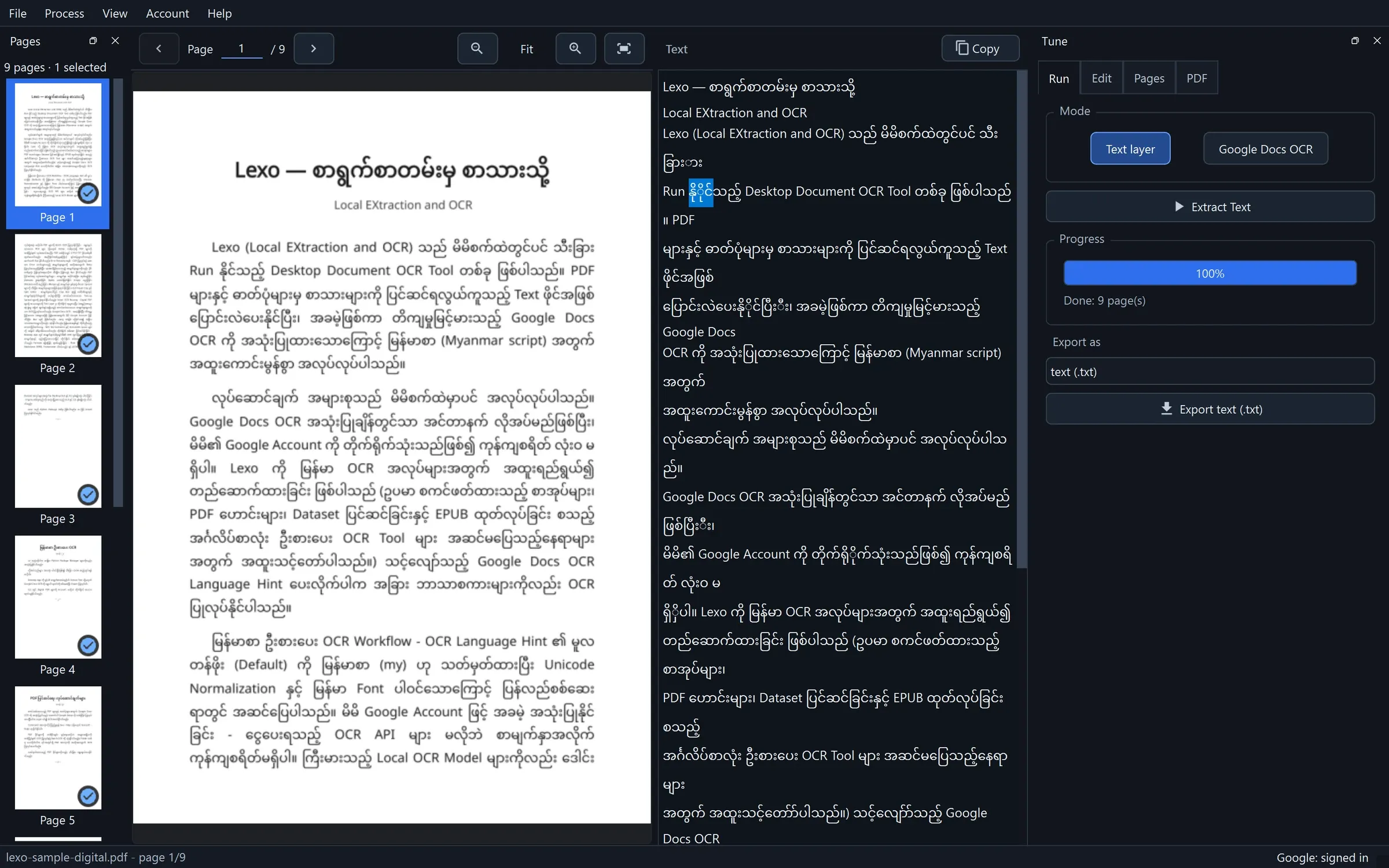Click Extract Text button
Viewport: 1389px width, 868px height.
pyautogui.click(x=1210, y=207)
